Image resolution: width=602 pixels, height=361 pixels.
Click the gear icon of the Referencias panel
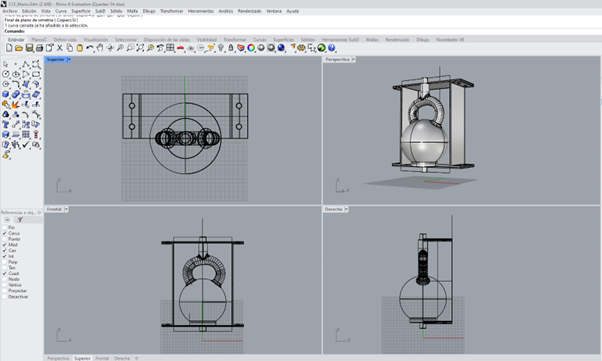tap(39, 212)
